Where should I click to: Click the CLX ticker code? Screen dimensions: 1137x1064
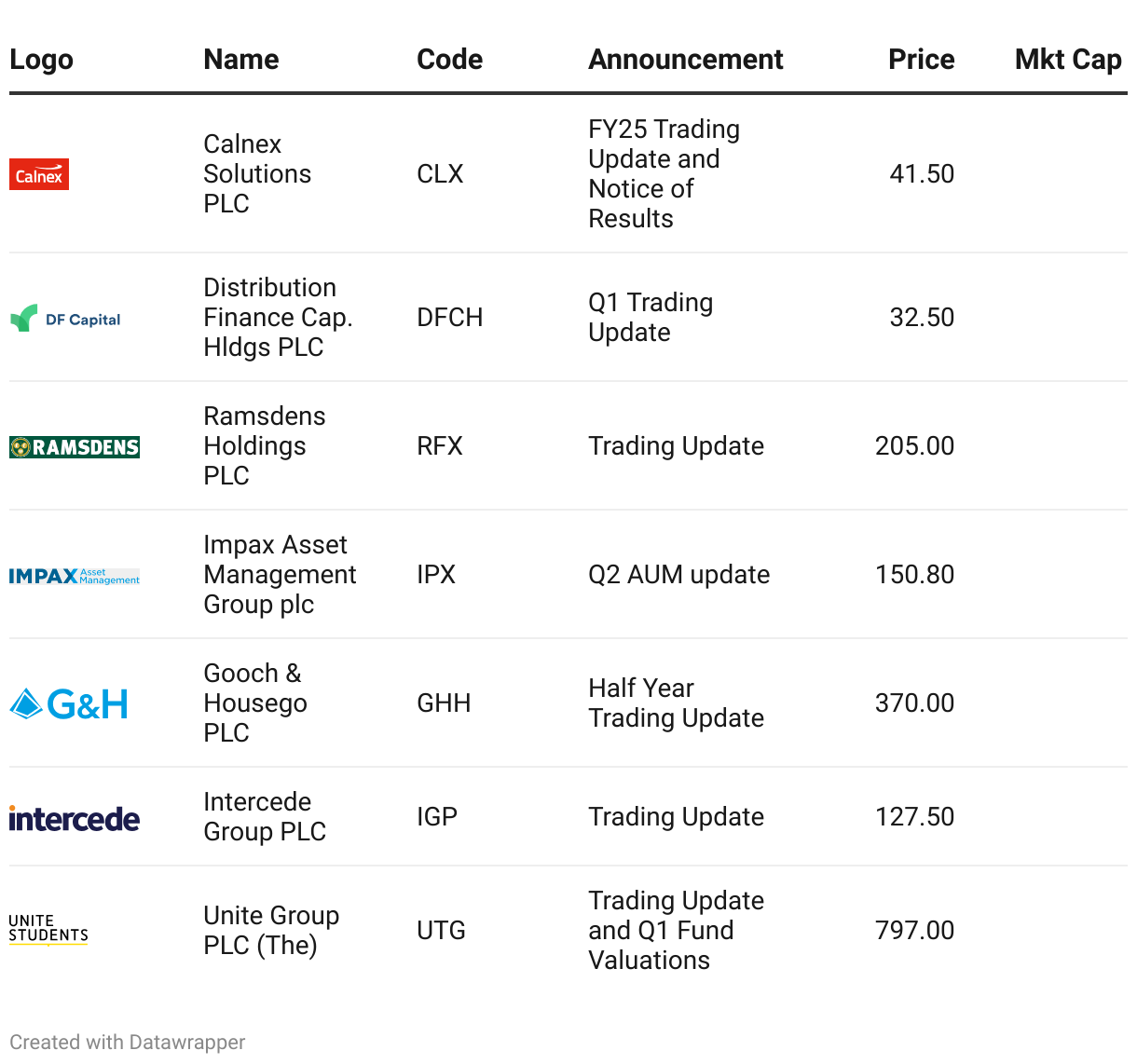click(440, 174)
